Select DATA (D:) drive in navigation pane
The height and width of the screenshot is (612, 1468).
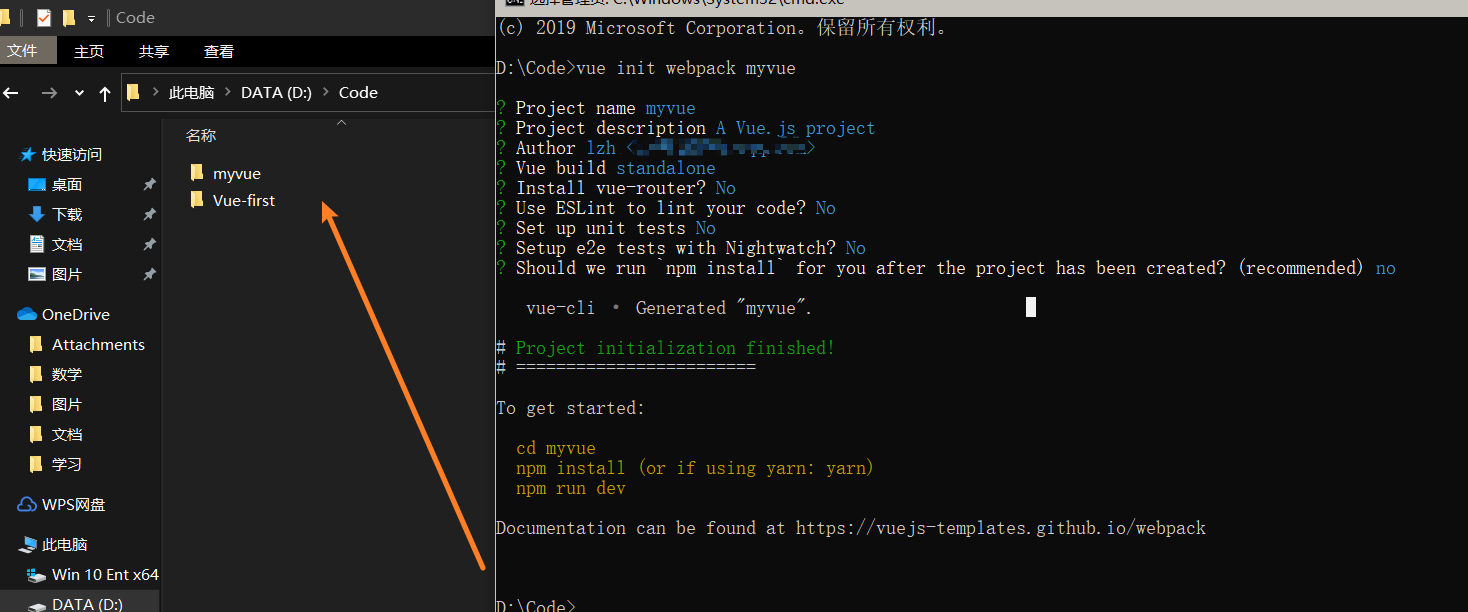[x=87, y=603]
